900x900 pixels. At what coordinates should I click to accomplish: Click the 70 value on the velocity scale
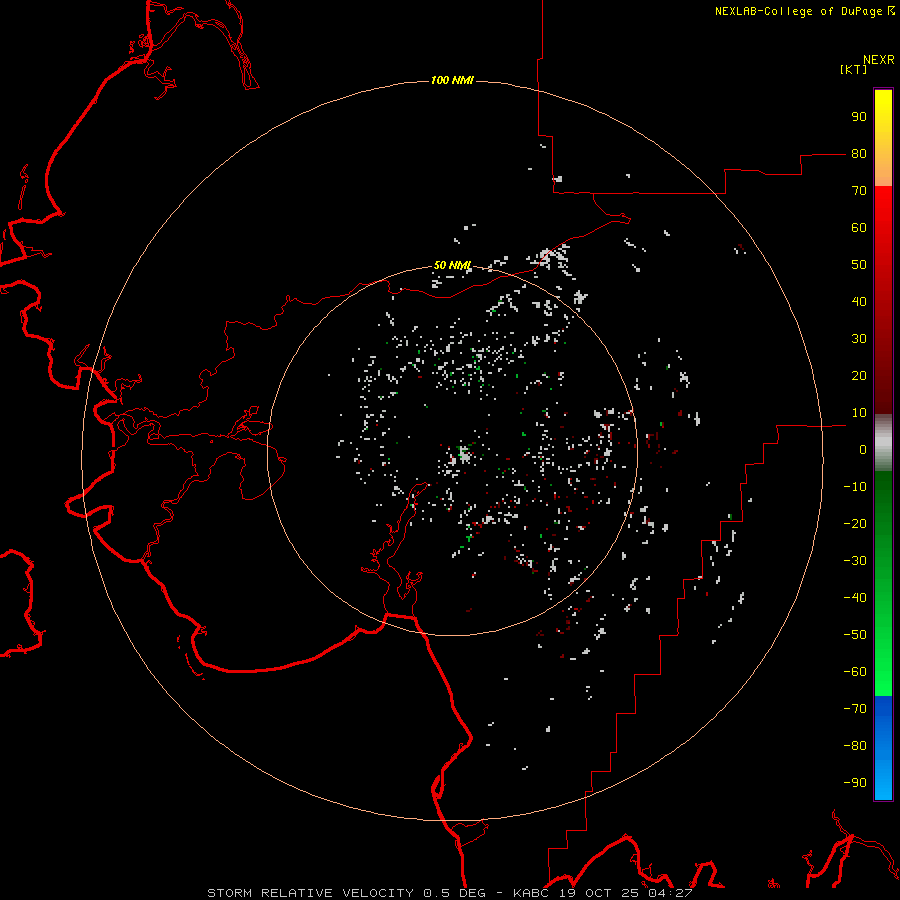[x=859, y=191]
